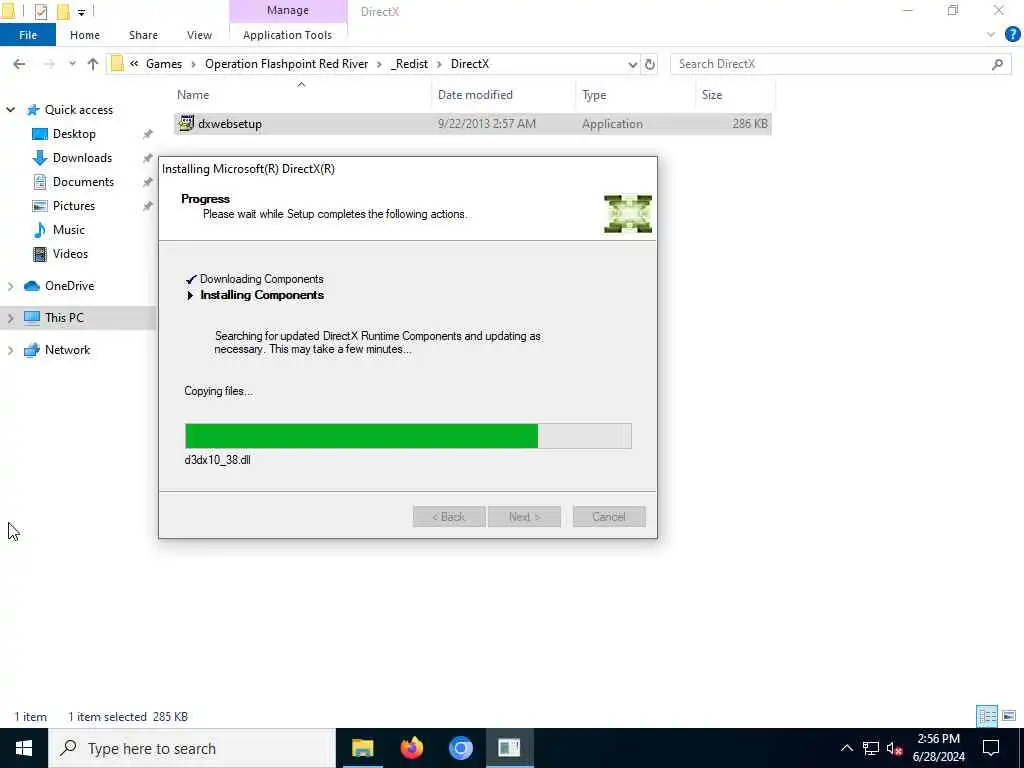
Task: Open the Share ribbon tab
Action: (143, 35)
